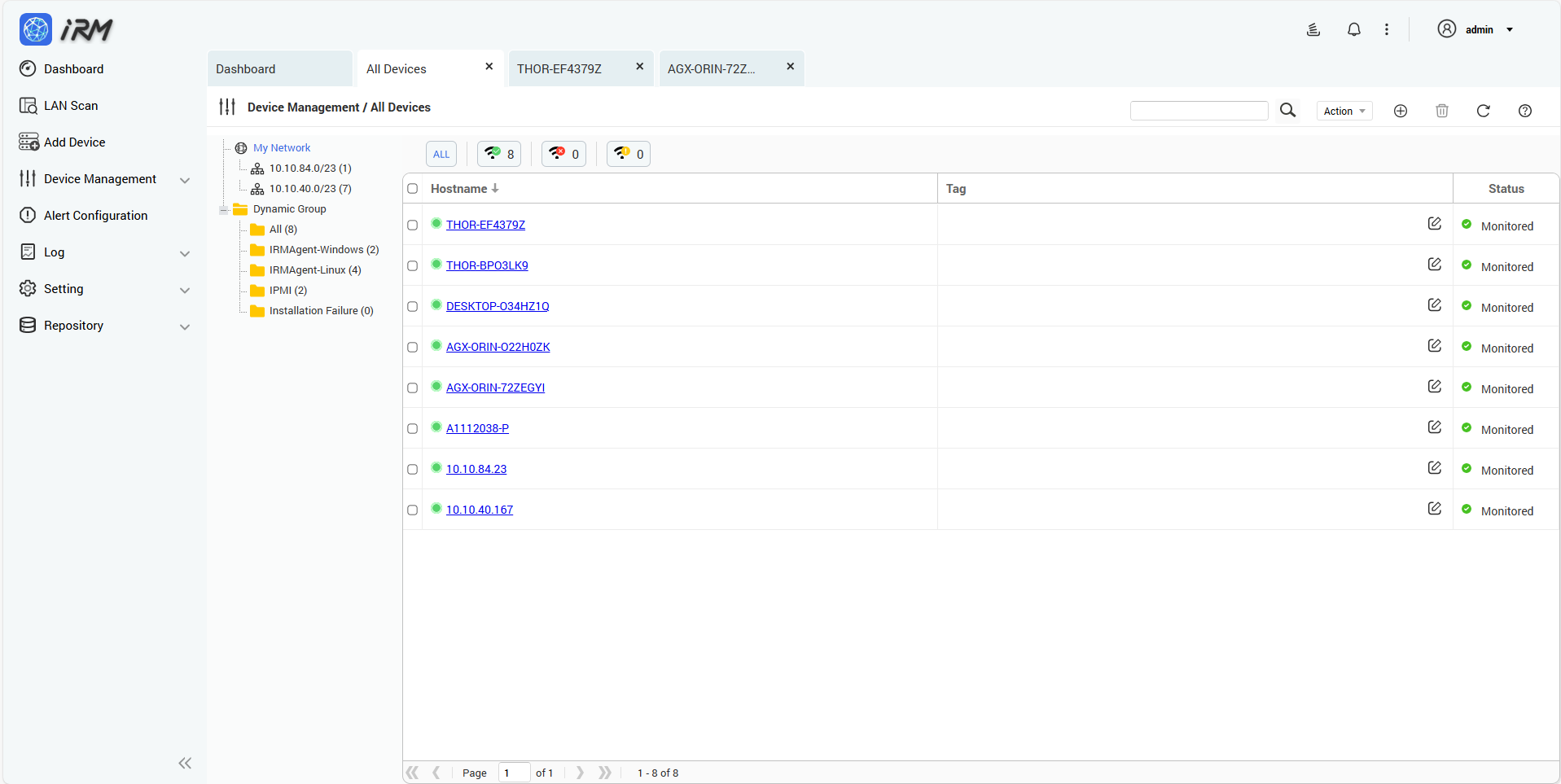Screen dimensions: 1561x784
Task: Edit tag for 10.10.40.167
Action: (1435, 508)
